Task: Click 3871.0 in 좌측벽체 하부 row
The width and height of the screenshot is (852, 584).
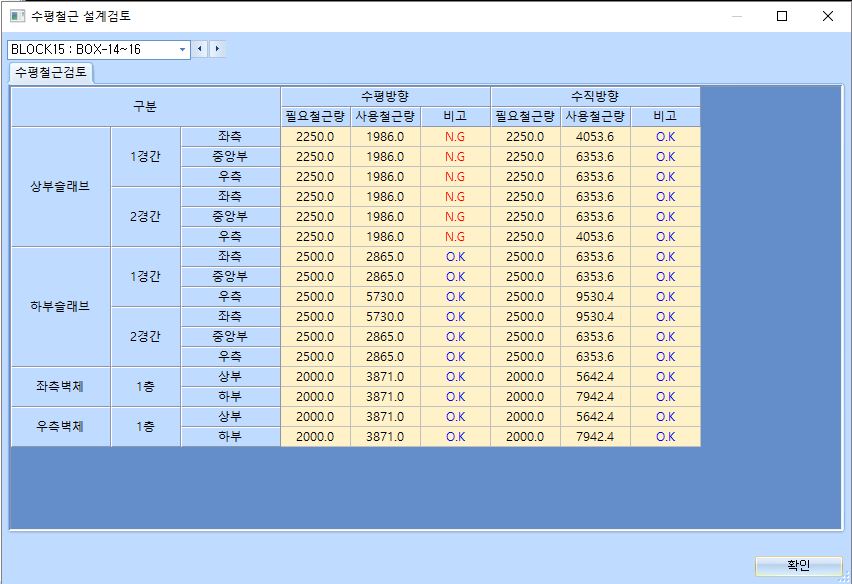Action: point(385,397)
